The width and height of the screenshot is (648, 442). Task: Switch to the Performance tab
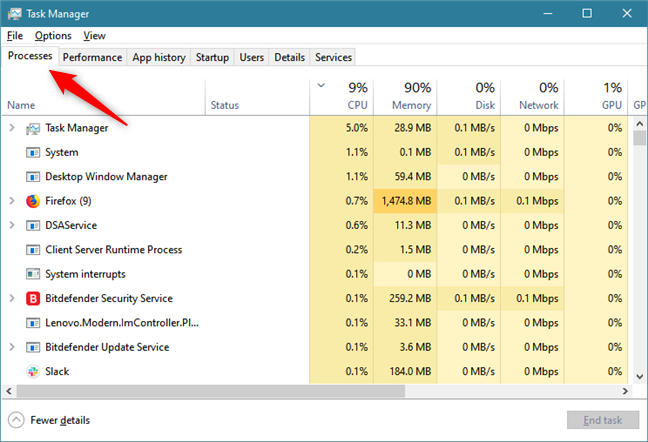[92, 57]
